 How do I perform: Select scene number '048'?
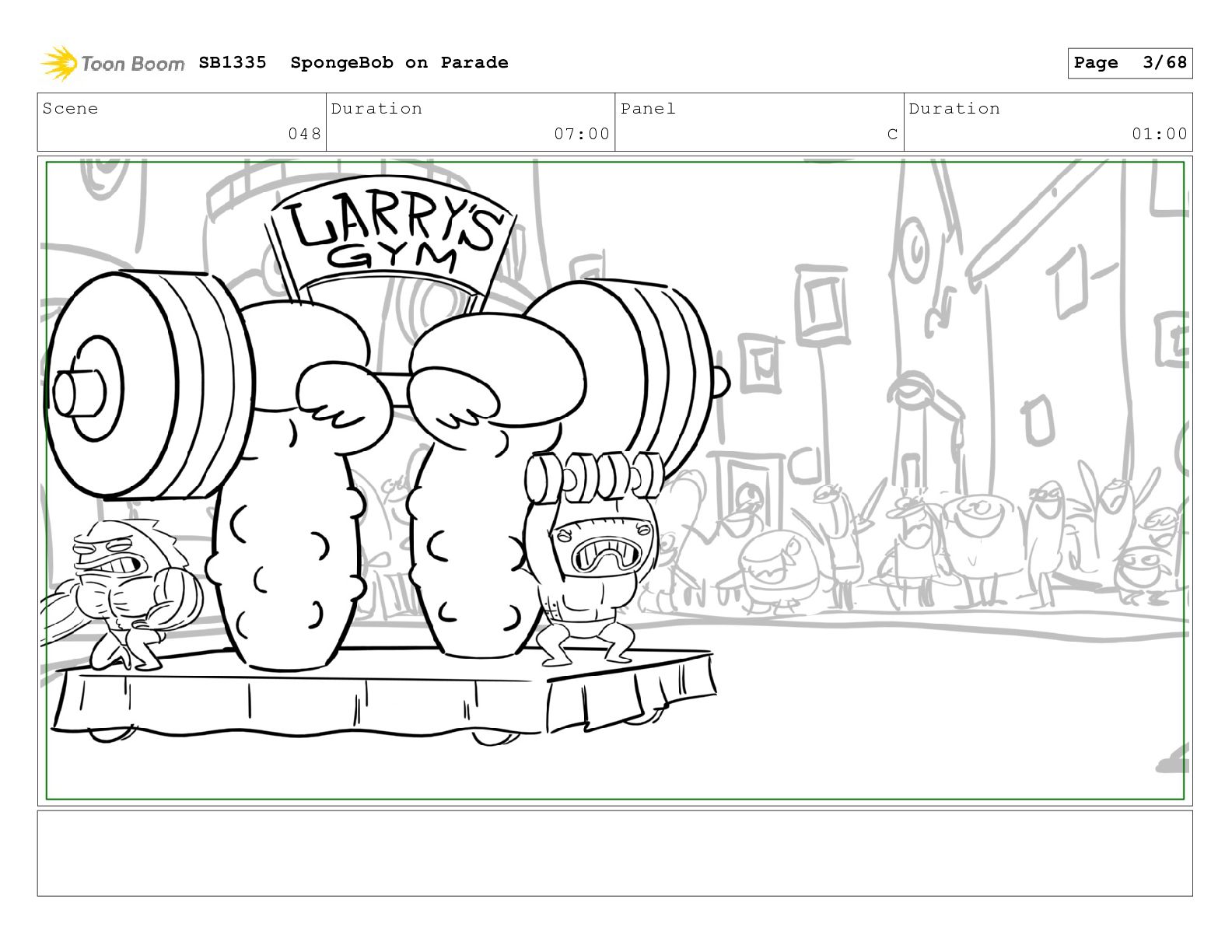pyautogui.click(x=304, y=134)
